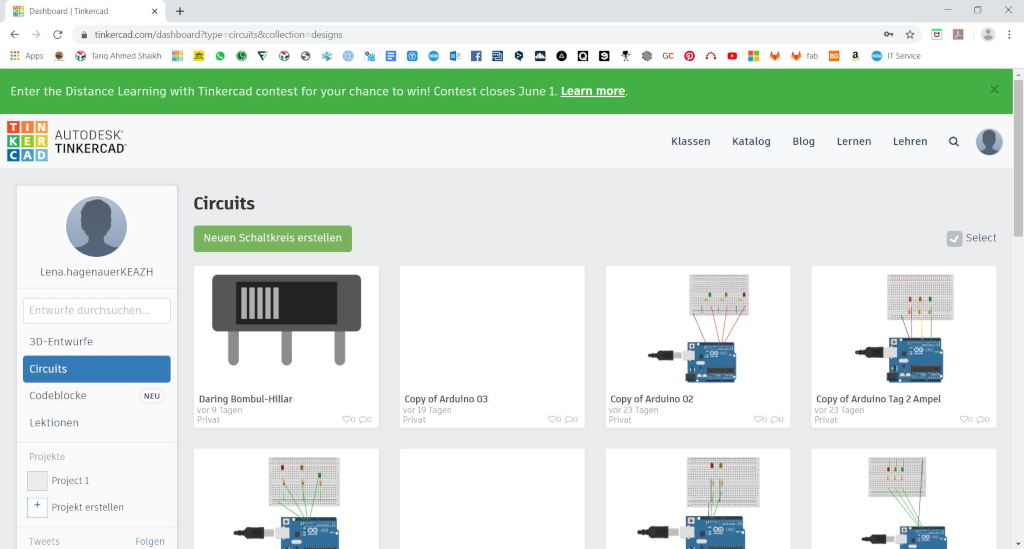1024x549 pixels.
Task: Click the browser back arrow
Action: 14,35
